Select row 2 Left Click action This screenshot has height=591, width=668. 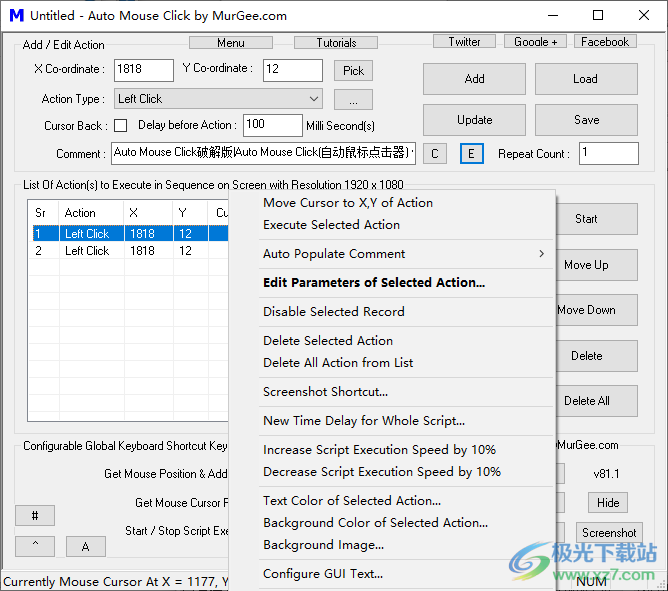[x=130, y=251]
